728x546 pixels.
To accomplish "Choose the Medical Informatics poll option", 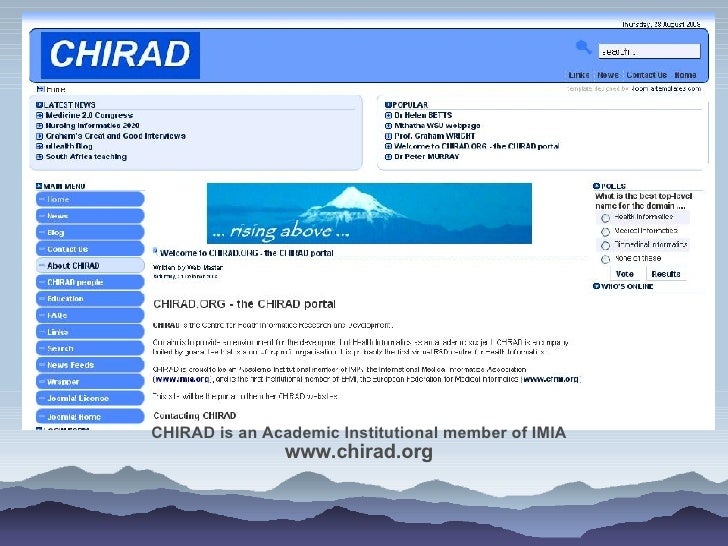I will pyautogui.click(x=605, y=232).
